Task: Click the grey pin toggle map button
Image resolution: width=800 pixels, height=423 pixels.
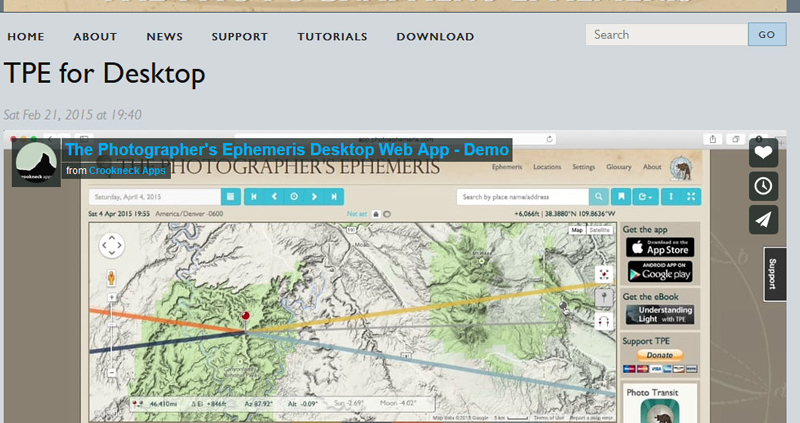Action: point(604,297)
